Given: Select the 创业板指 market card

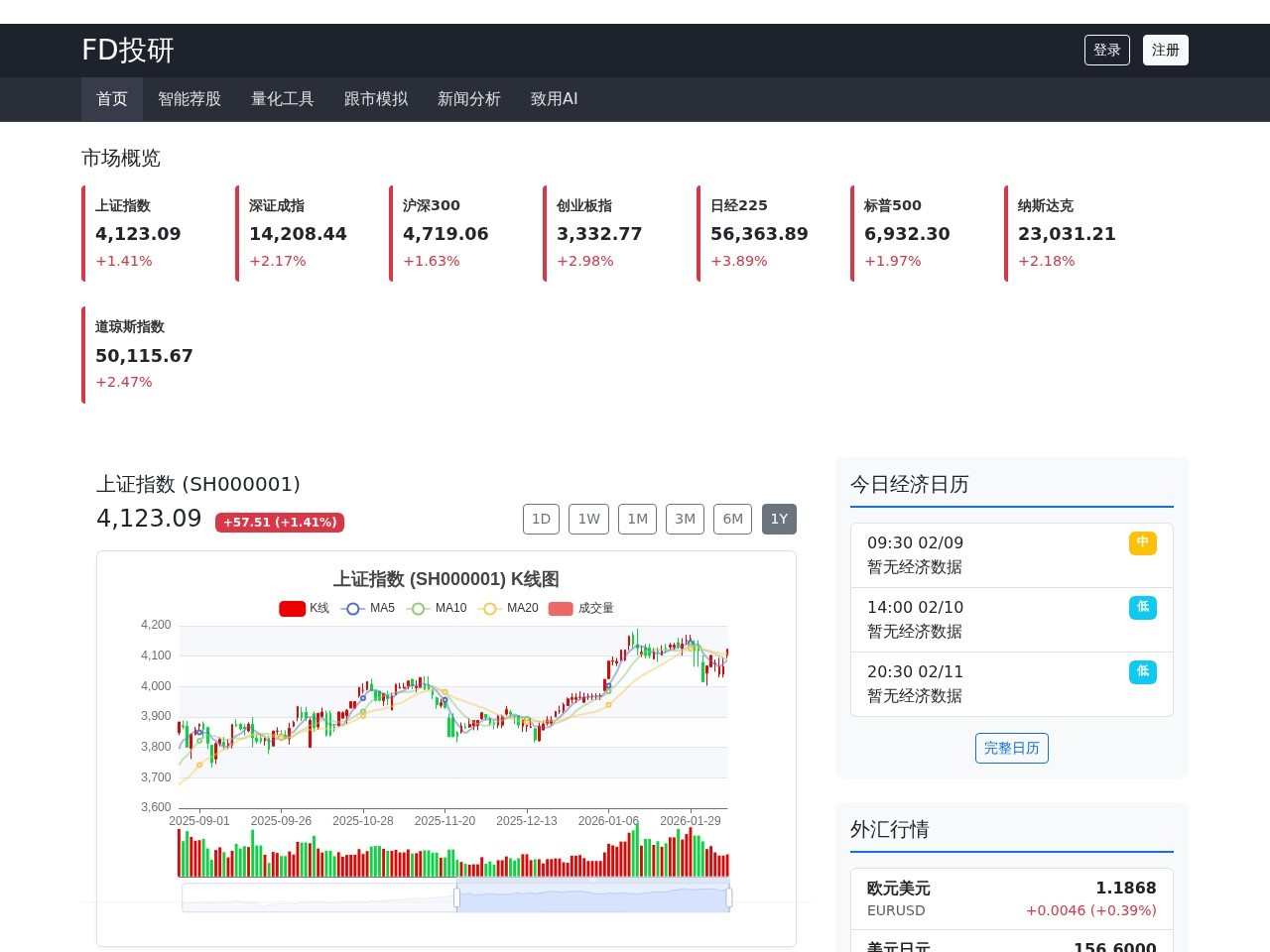Looking at the screenshot, I should 607,233.
